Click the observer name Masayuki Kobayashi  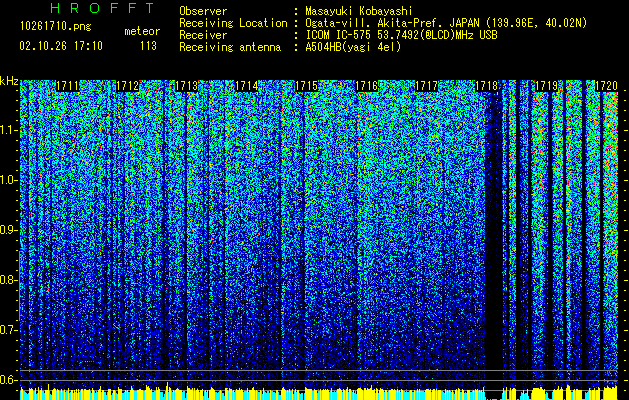pos(359,11)
